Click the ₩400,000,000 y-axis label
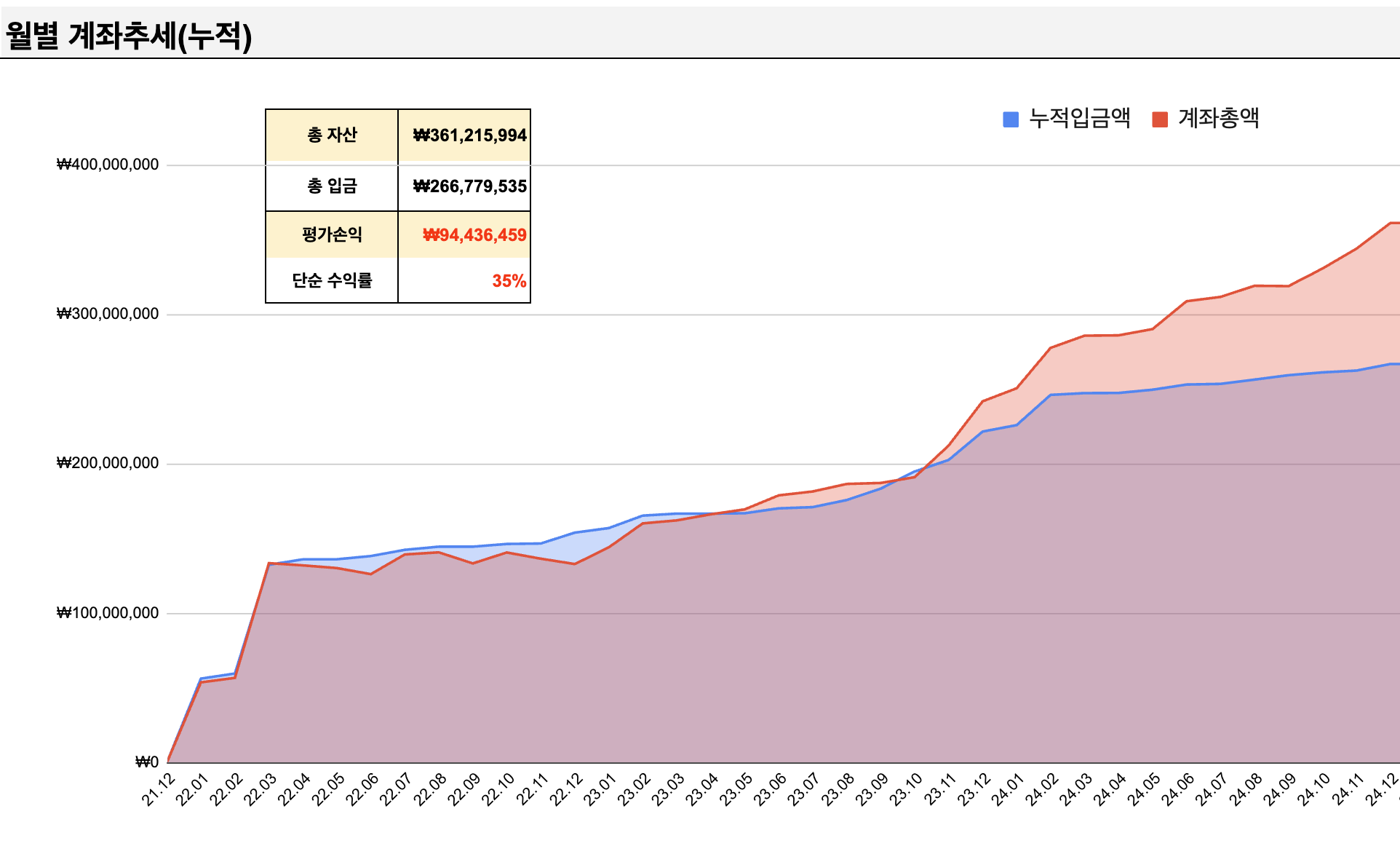Viewport: 1400px width, 862px height. pyautogui.click(x=108, y=165)
